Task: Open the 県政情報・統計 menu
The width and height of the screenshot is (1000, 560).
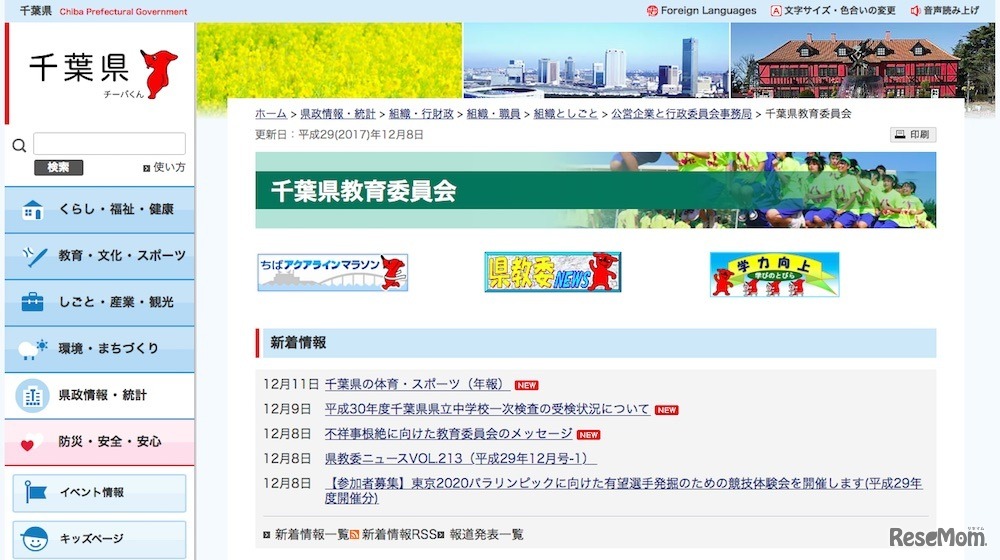Action: tap(99, 395)
